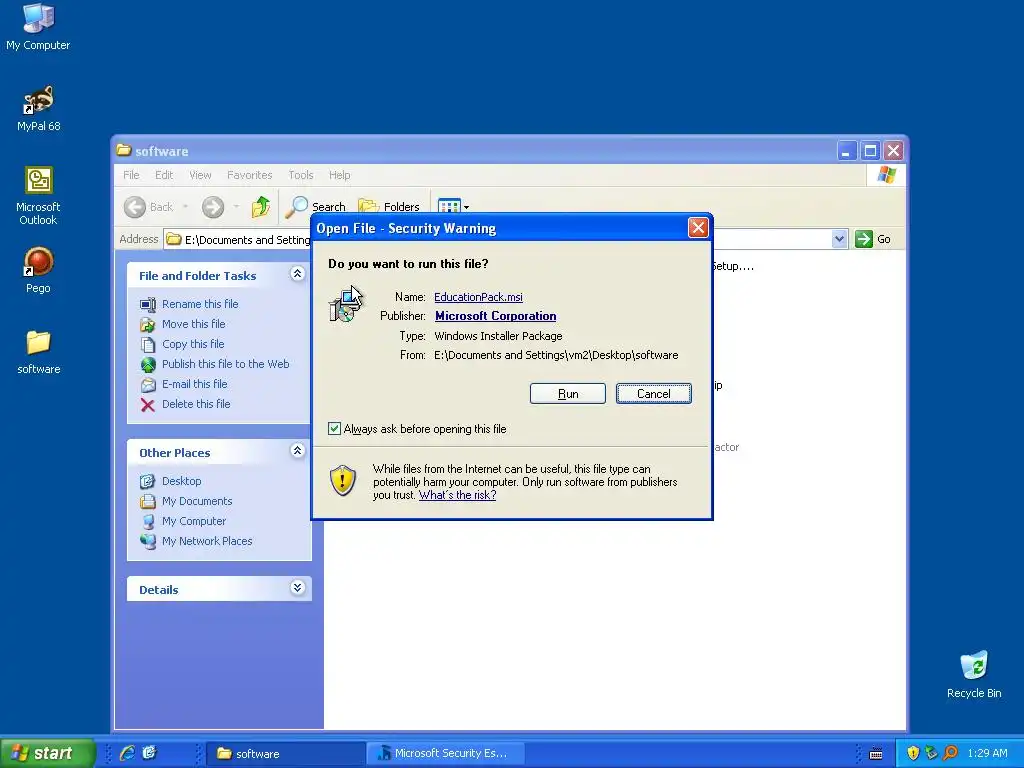Expand the Details panel
This screenshot has width=1024, height=768.
(297, 588)
